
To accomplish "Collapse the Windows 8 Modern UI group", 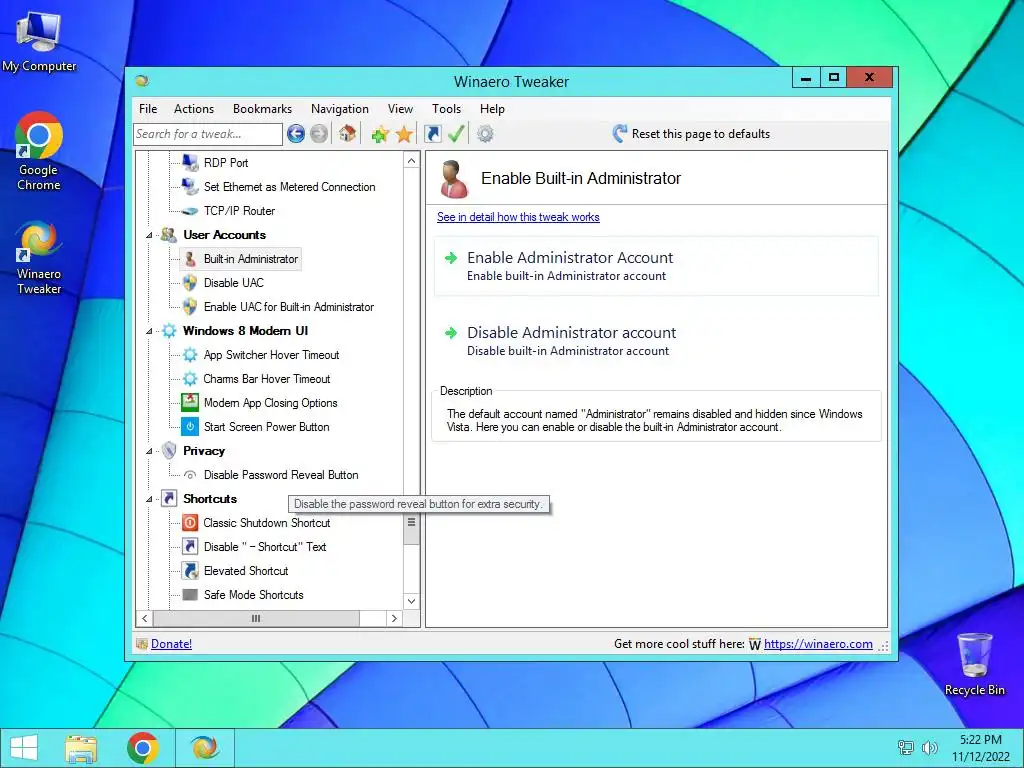I will pyautogui.click(x=149, y=331).
